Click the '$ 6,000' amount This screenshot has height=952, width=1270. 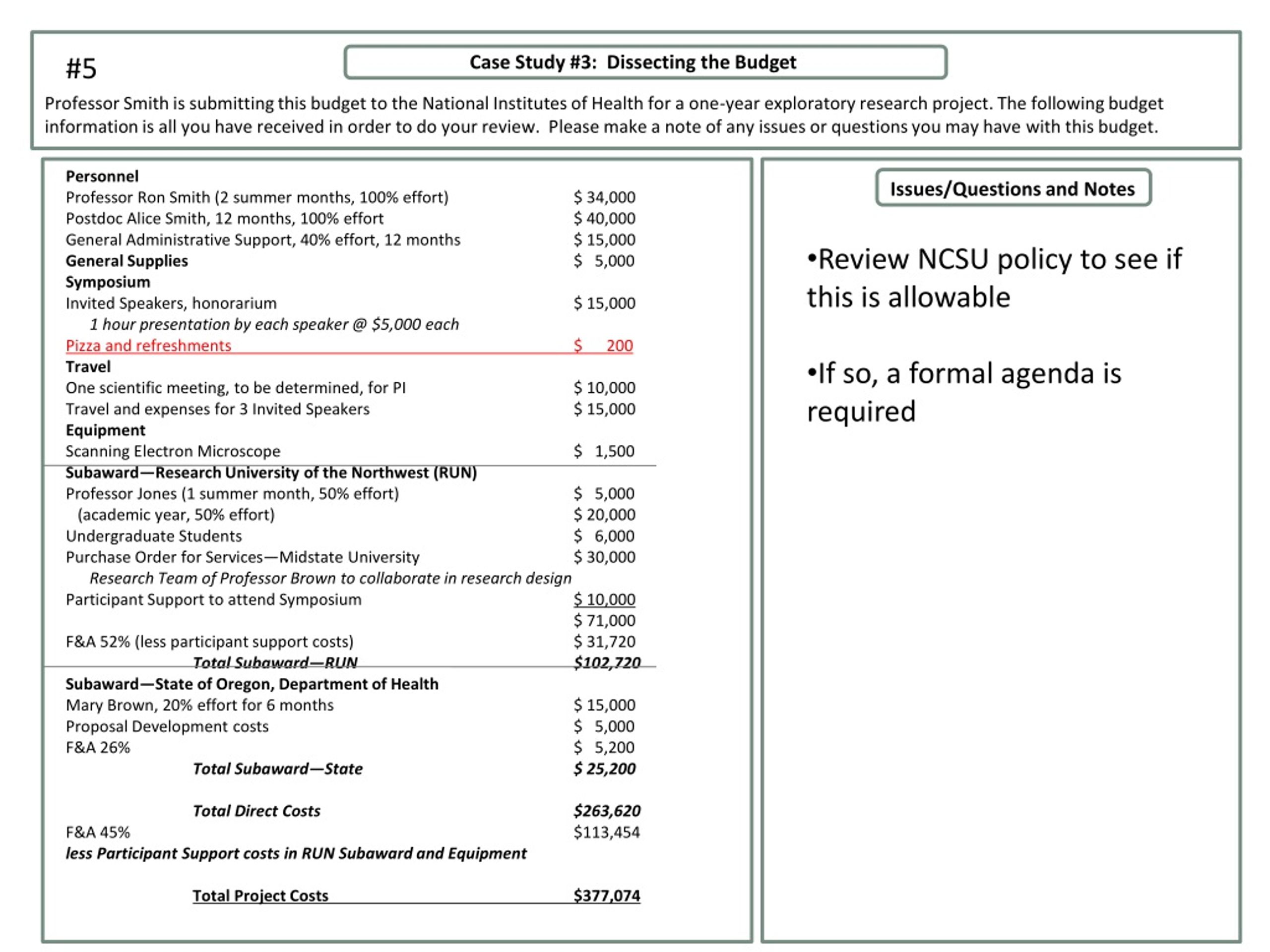(604, 536)
